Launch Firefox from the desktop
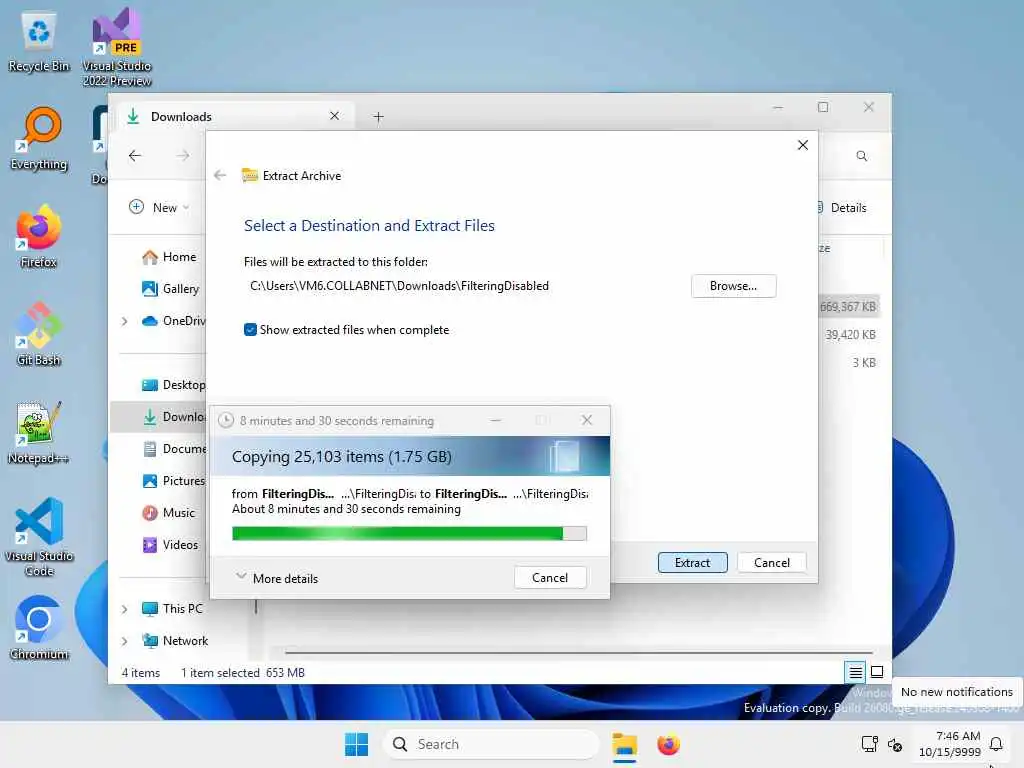This screenshot has width=1024, height=768. point(39,236)
